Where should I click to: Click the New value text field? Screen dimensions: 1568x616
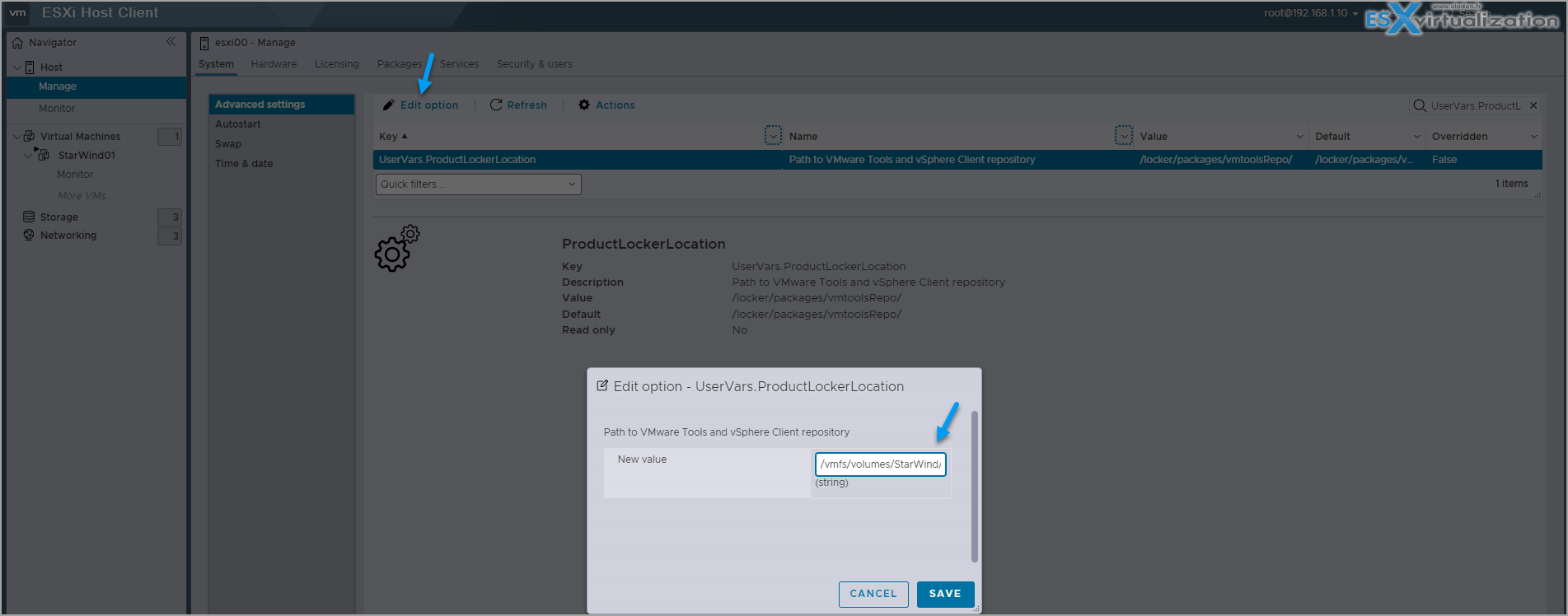click(881, 464)
